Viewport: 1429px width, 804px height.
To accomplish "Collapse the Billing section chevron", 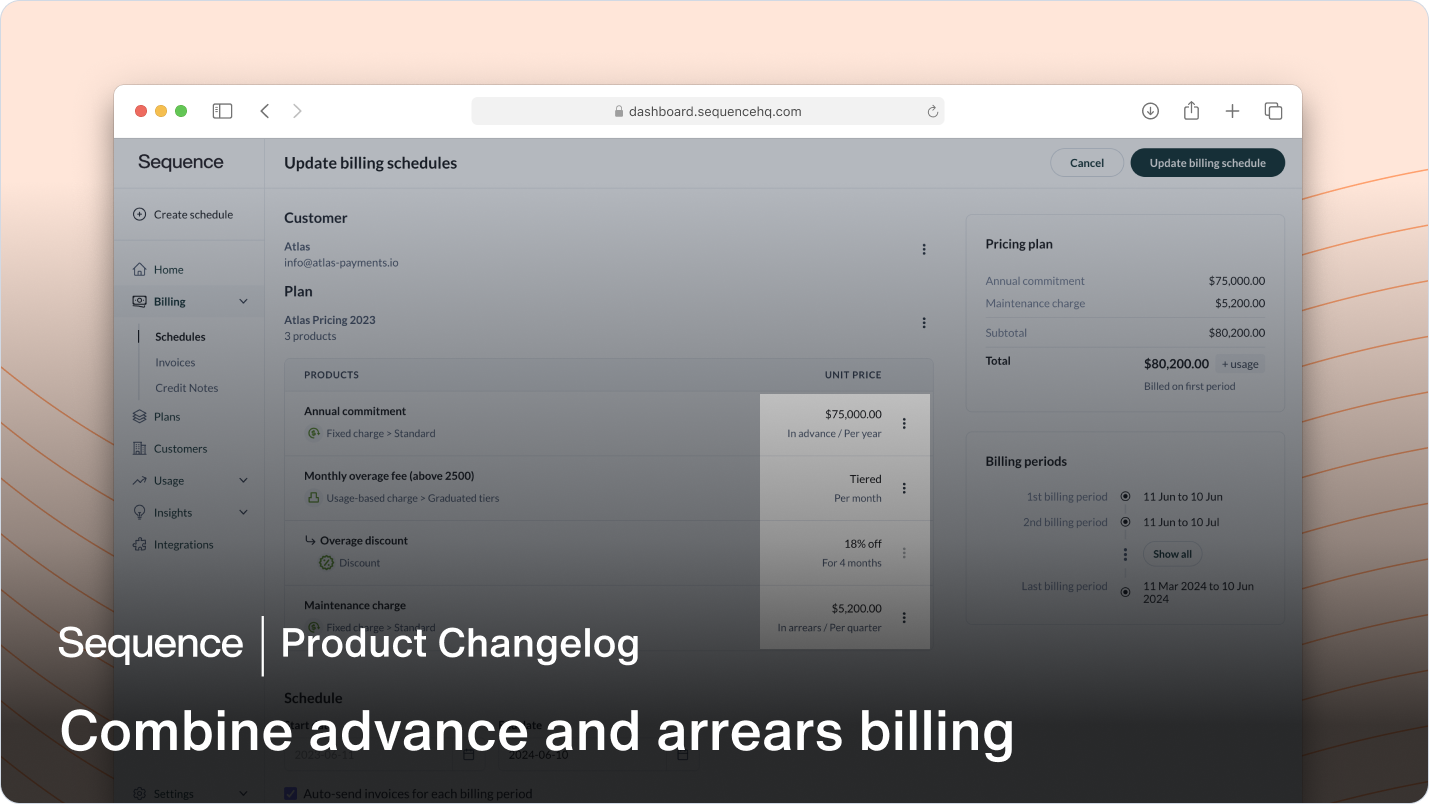I will (243, 301).
